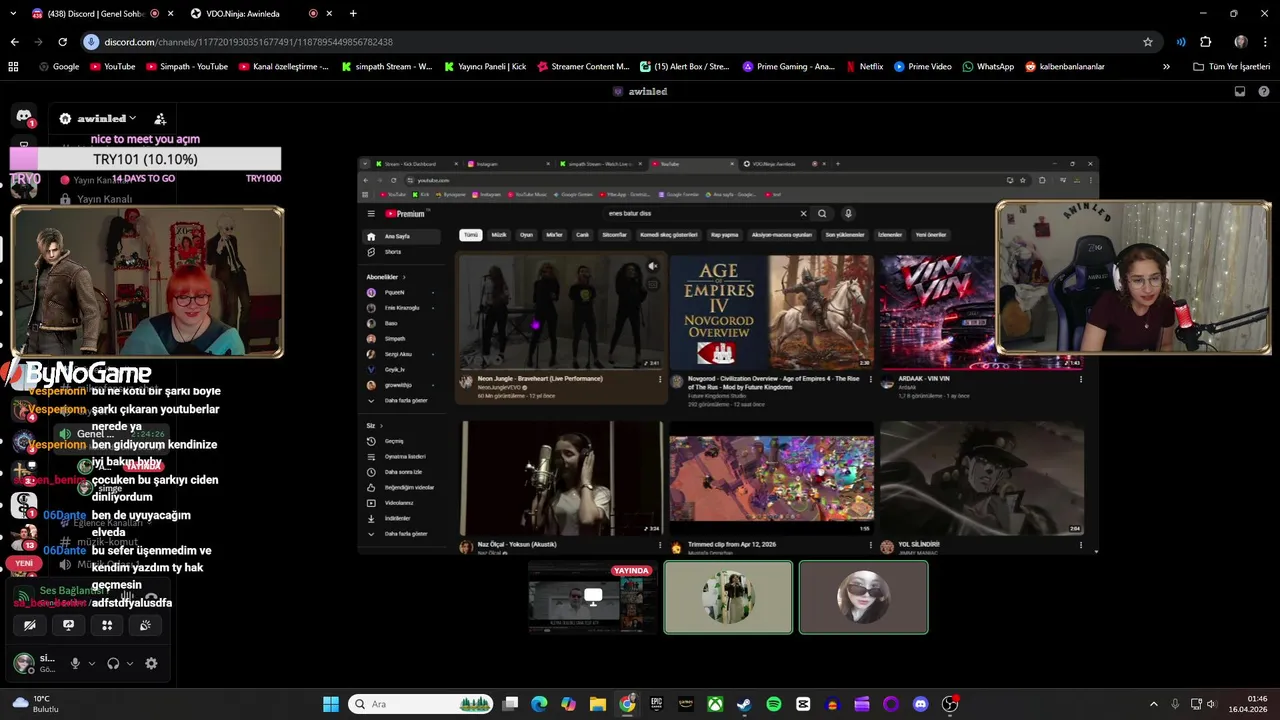Open Simpath - YouTube bookmark
1280x720 pixels.
coord(187,67)
